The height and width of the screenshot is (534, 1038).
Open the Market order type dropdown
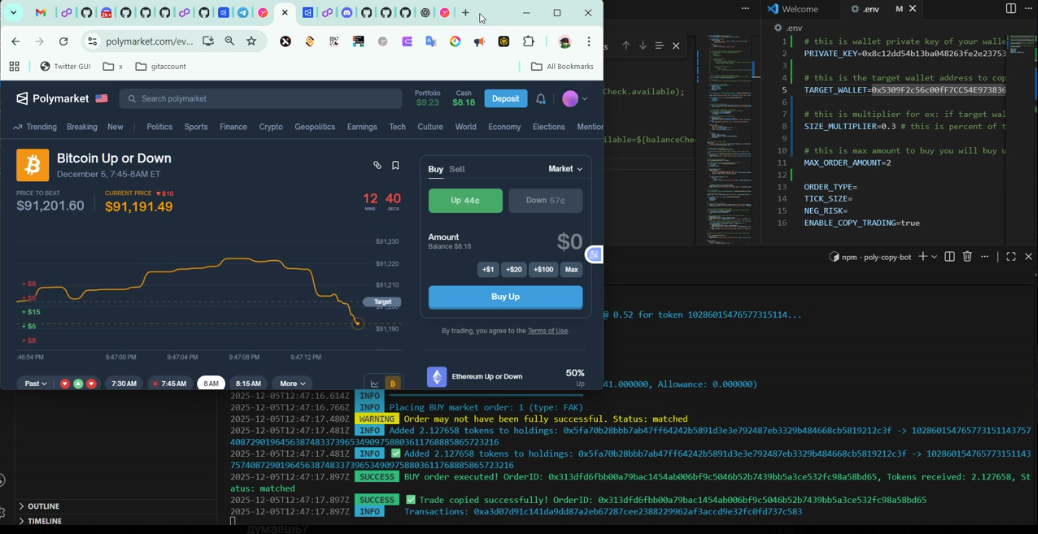(x=565, y=169)
